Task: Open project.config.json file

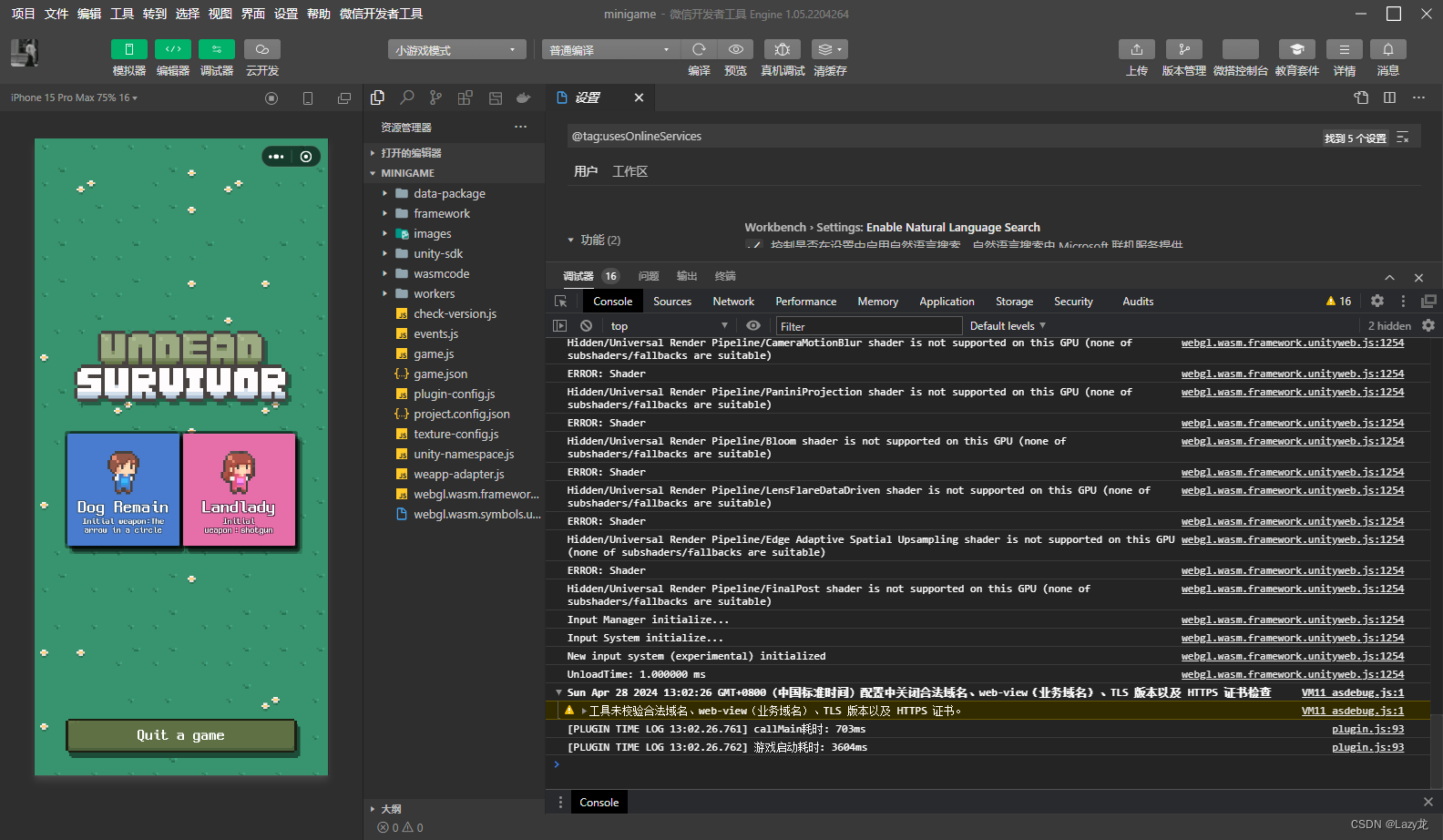Action: [x=454, y=414]
